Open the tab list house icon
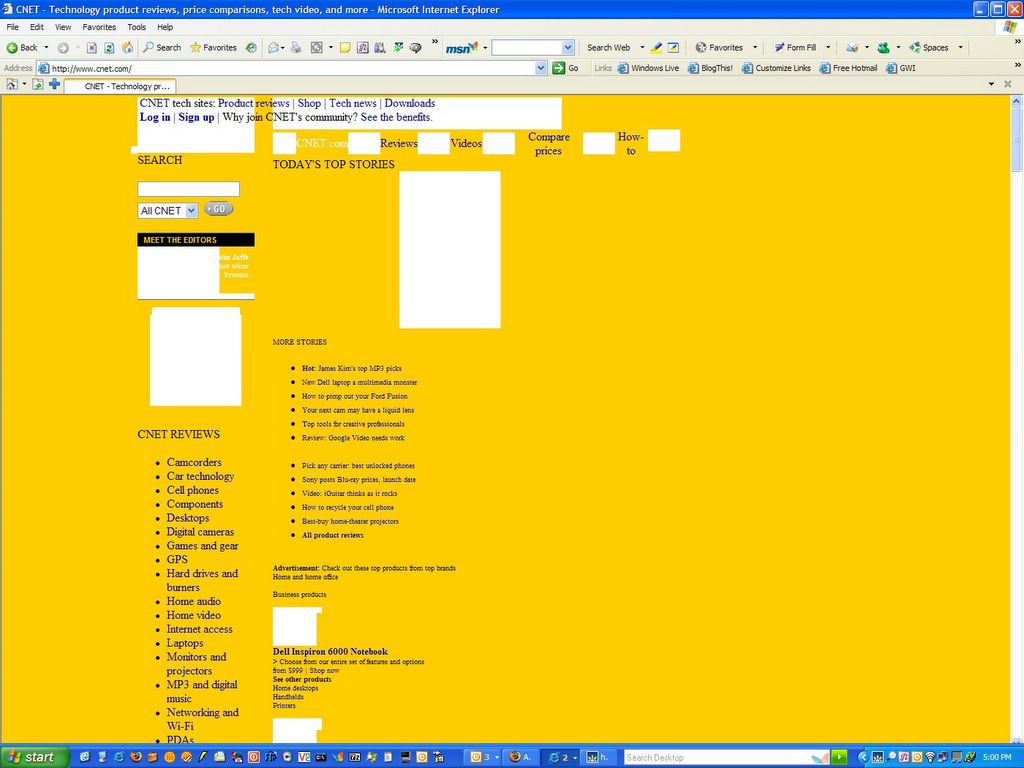Screen dimensions: 1024x768 tap(12, 84)
